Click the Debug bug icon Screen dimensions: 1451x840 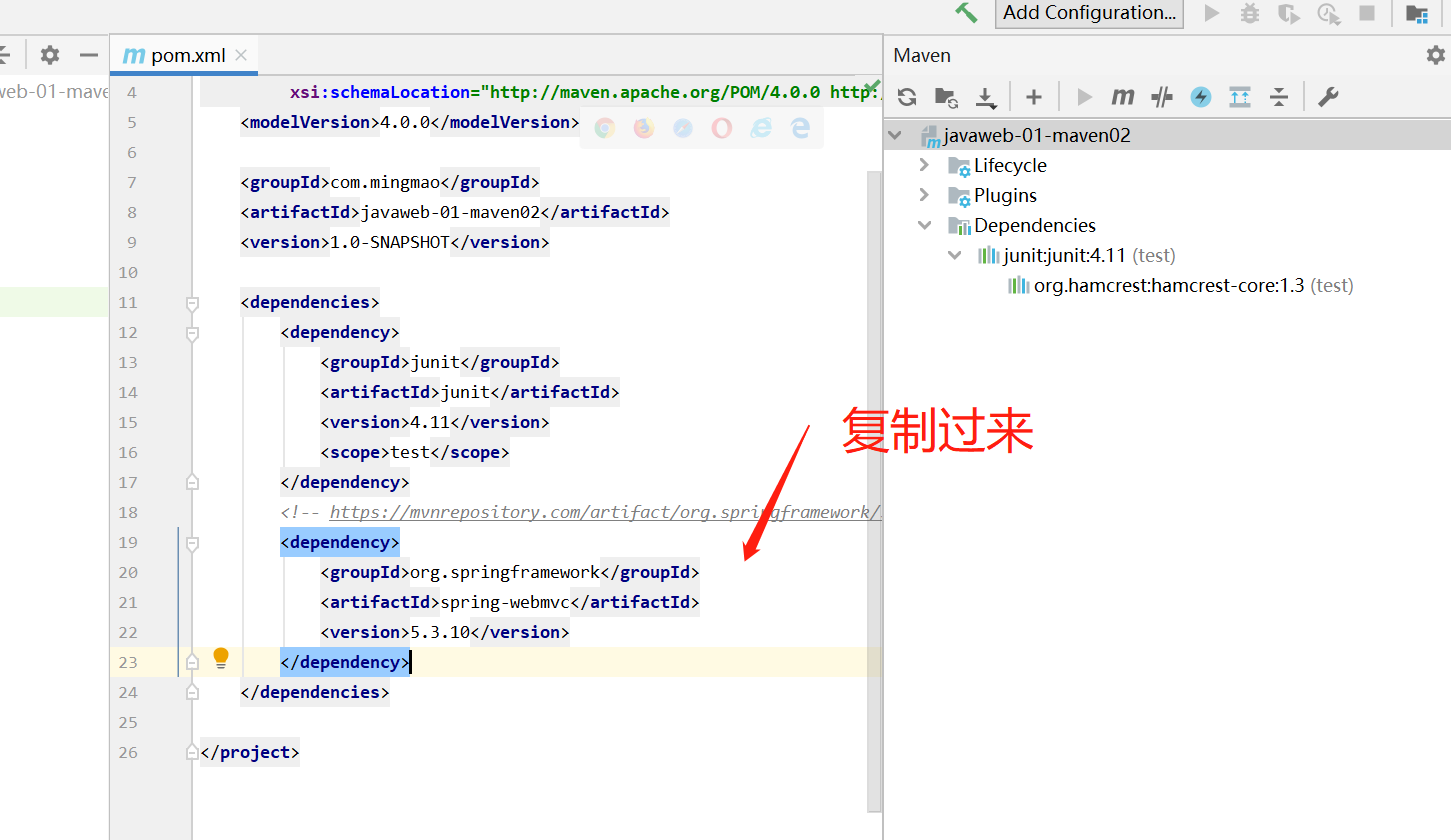point(1250,13)
